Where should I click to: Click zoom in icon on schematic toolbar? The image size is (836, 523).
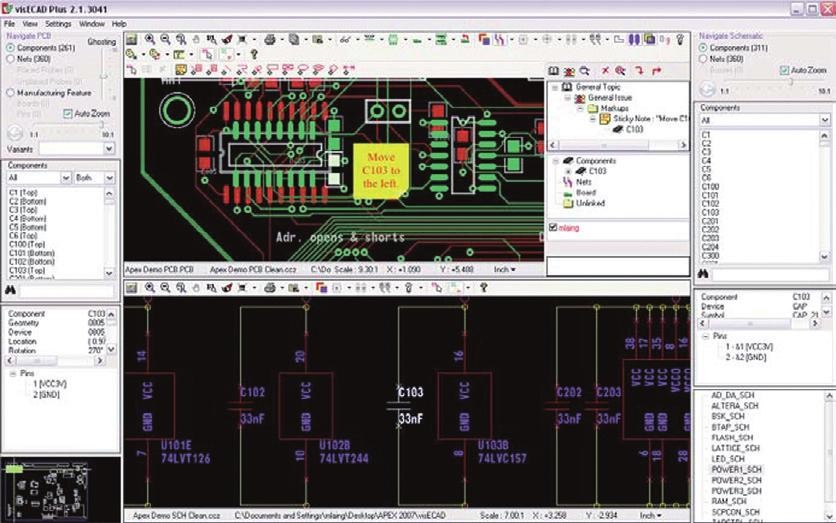point(149,288)
